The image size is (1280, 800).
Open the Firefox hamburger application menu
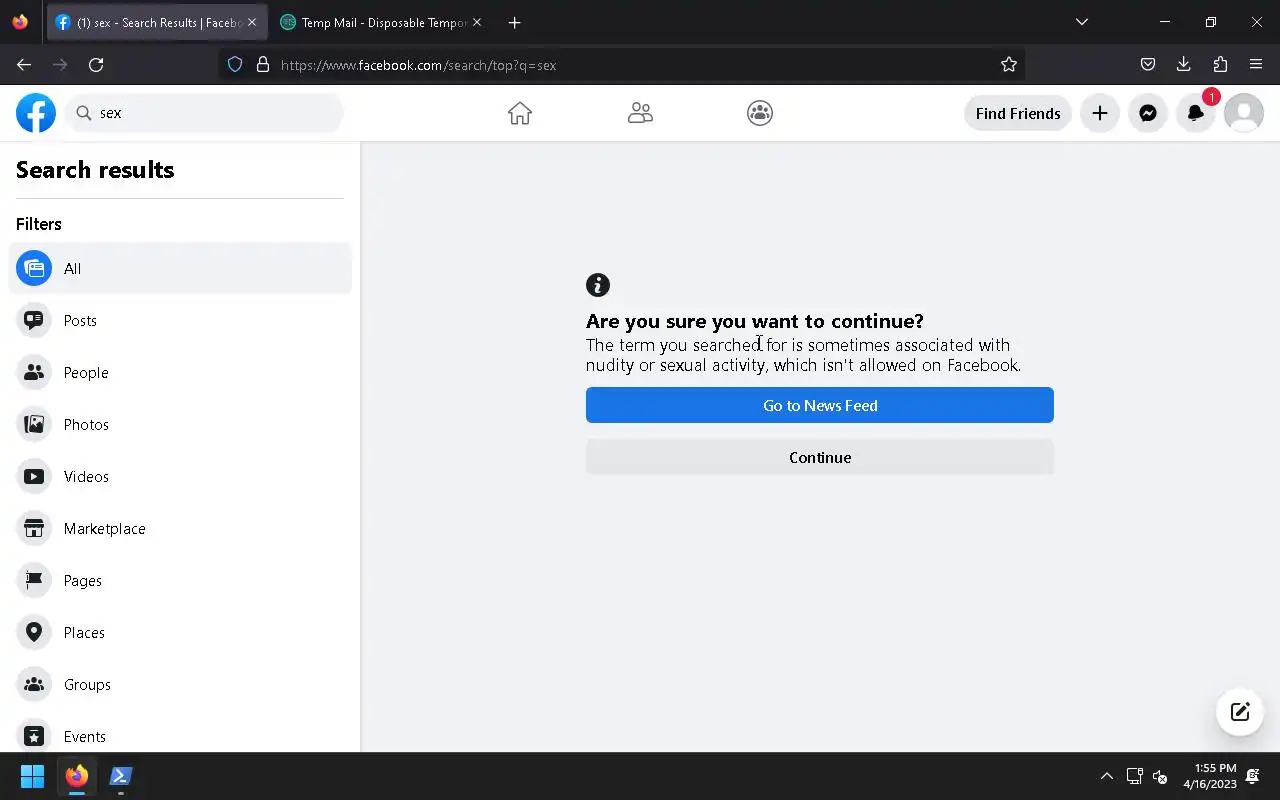pos(1256,64)
